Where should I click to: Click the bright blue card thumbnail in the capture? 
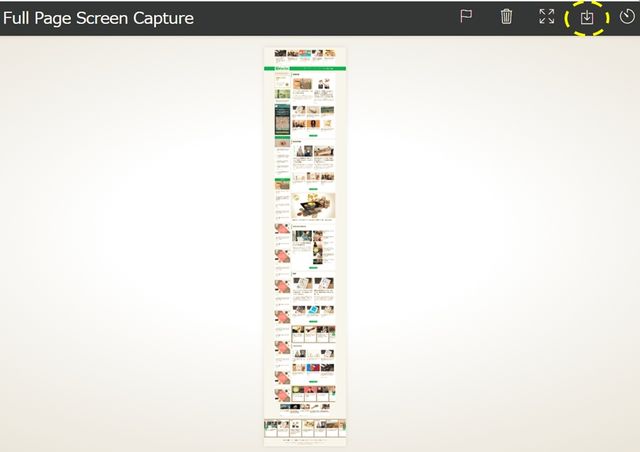tap(313, 310)
